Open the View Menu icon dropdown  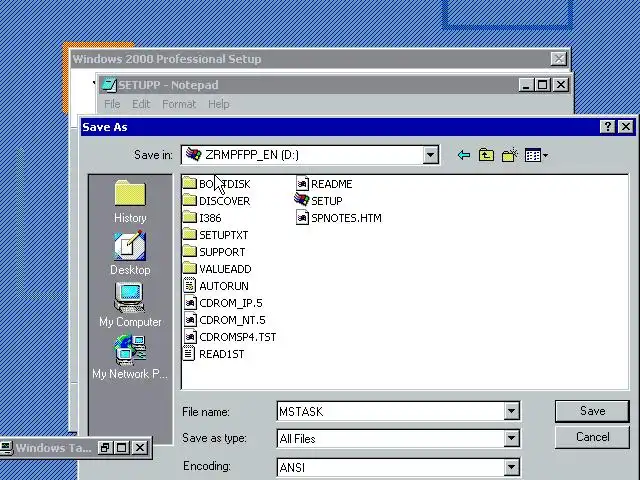pyautogui.click(x=536, y=156)
